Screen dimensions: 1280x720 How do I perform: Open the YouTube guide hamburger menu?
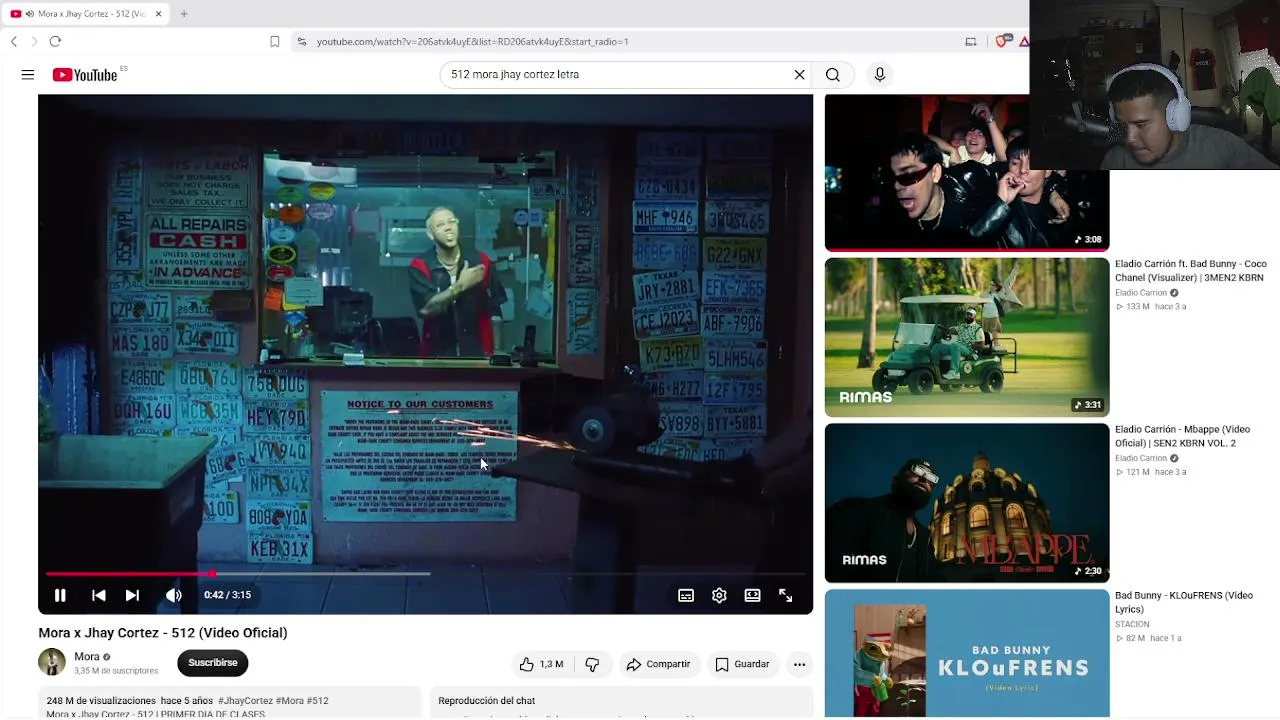(x=28, y=74)
